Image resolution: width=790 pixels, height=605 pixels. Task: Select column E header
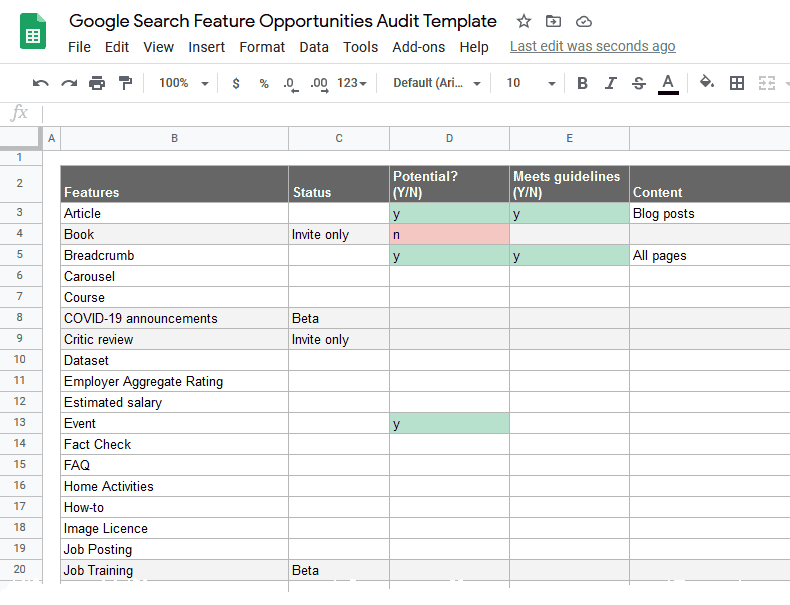(569, 139)
